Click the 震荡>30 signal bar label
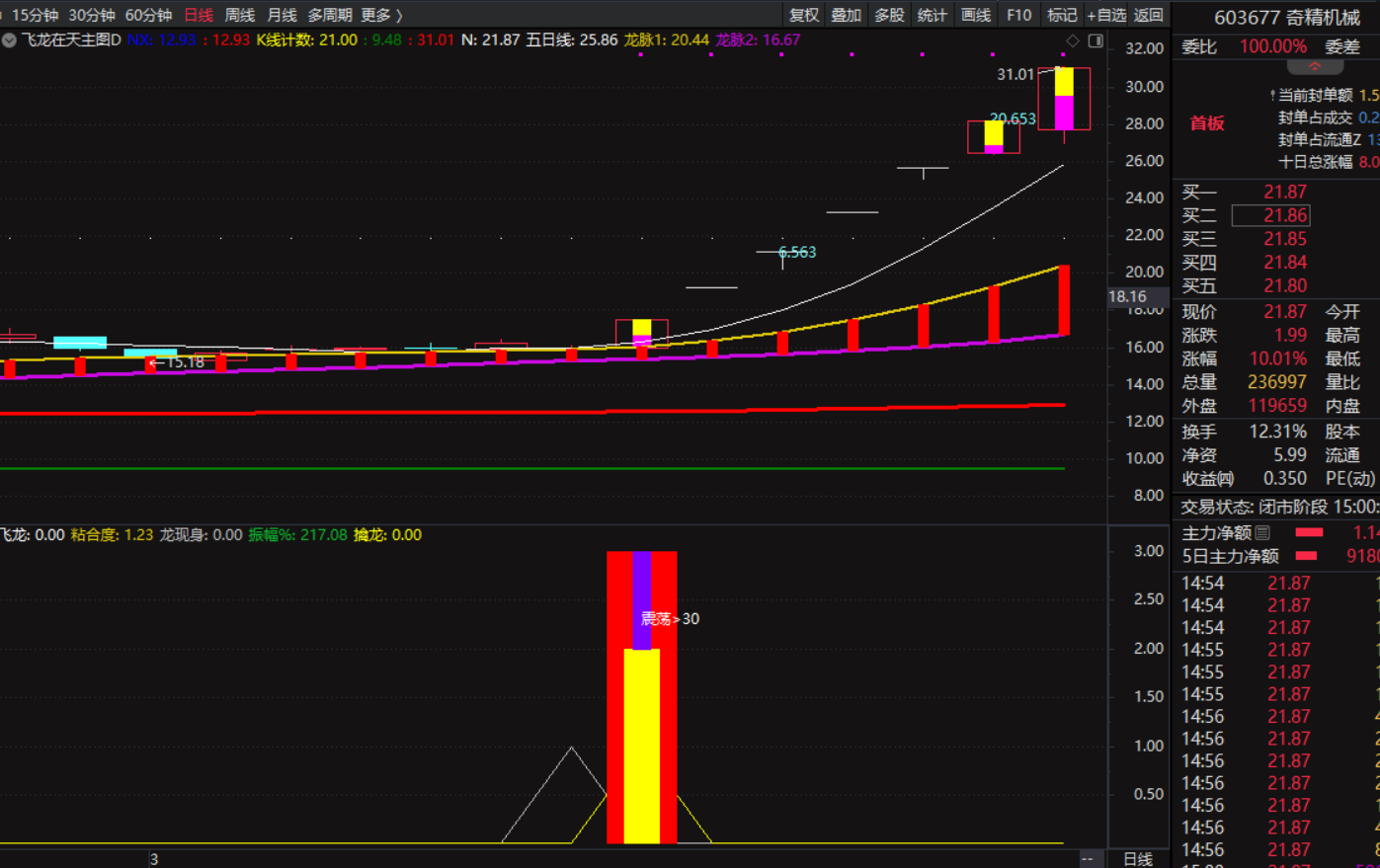Image resolution: width=1380 pixels, height=868 pixels. (x=670, y=619)
